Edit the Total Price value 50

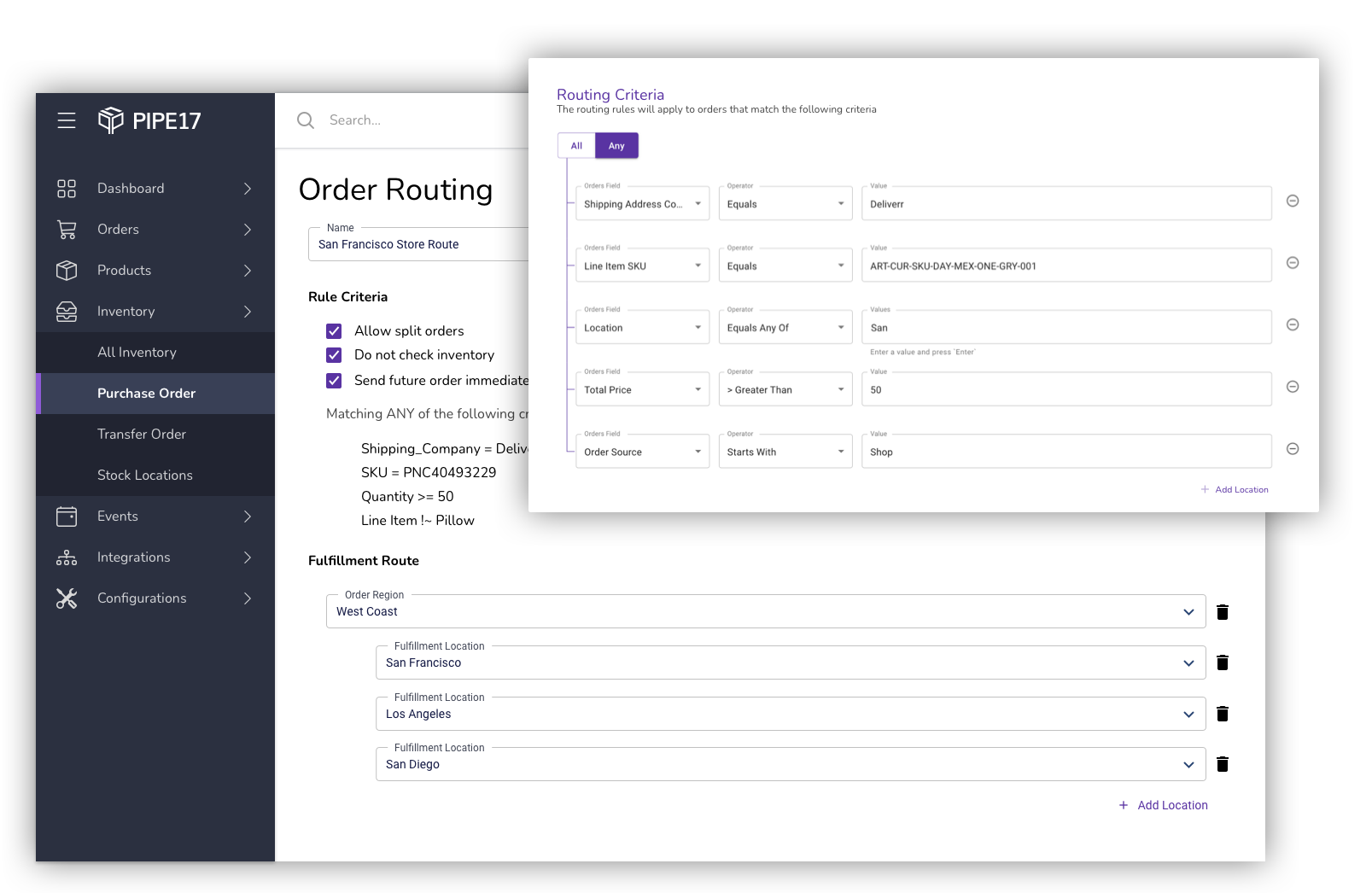click(1066, 389)
